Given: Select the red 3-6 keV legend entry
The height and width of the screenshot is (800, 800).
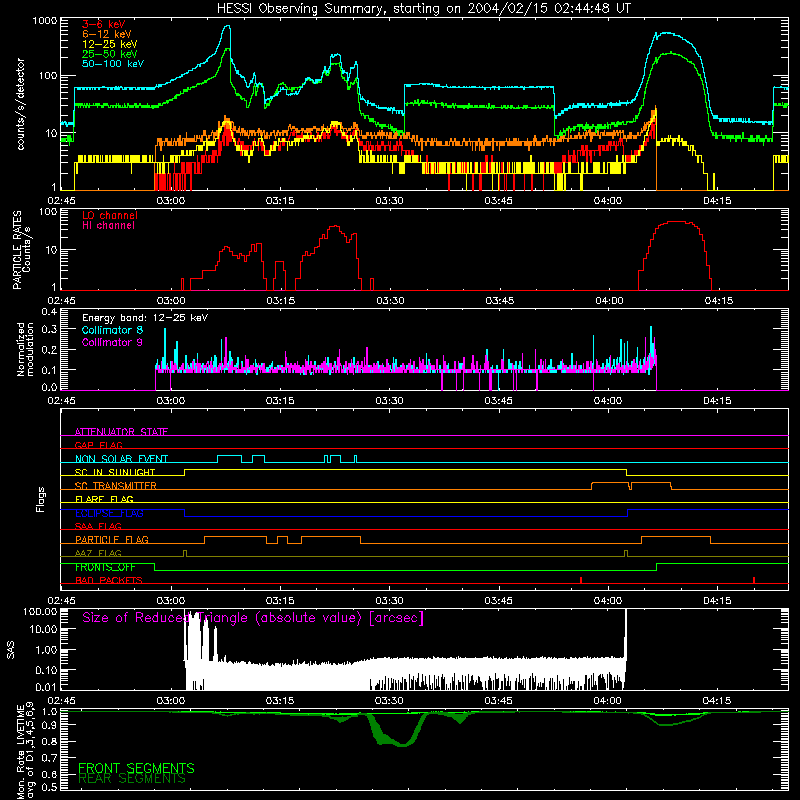Looking at the screenshot, I should point(104,24).
